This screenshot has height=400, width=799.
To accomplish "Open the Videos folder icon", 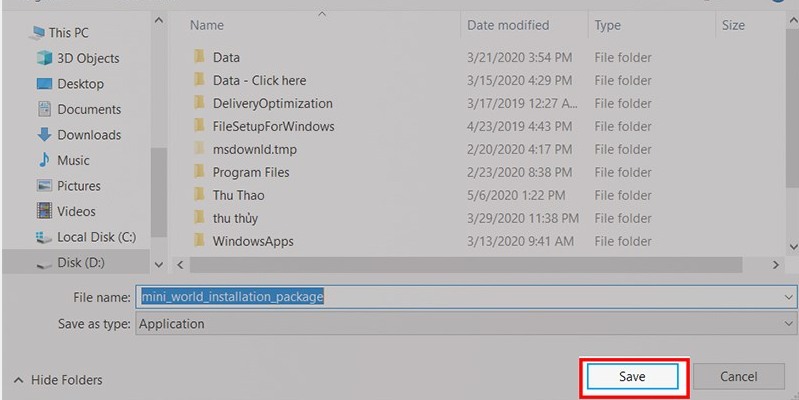I will pyautogui.click(x=45, y=211).
